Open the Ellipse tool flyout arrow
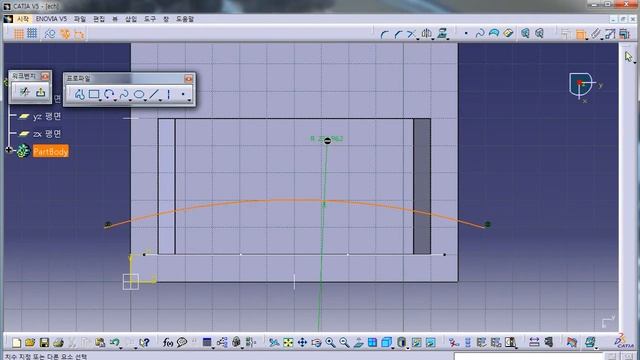This screenshot has height=360, width=640. (x=146, y=100)
